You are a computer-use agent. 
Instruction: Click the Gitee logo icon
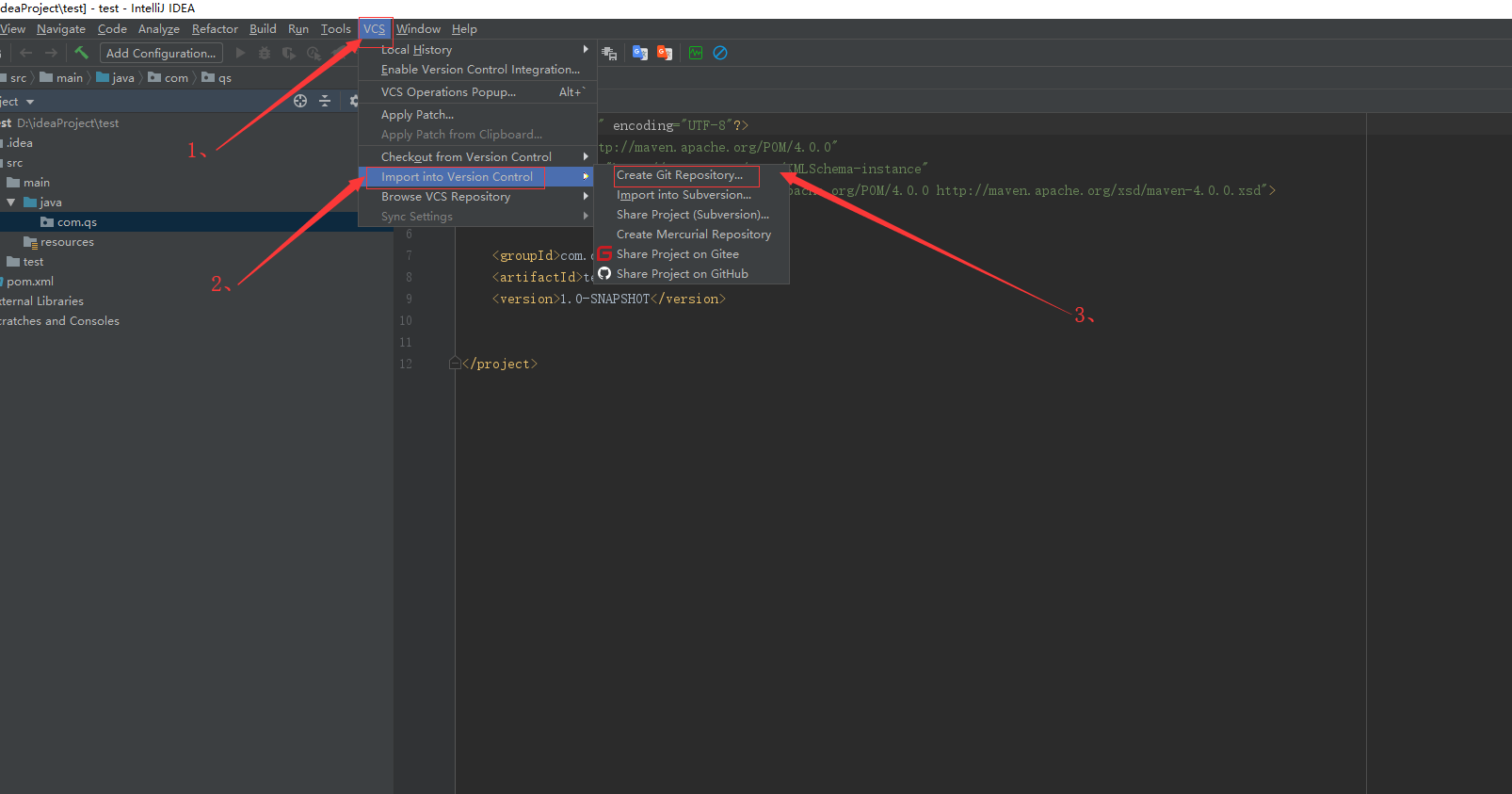pyautogui.click(x=604, y=253)
